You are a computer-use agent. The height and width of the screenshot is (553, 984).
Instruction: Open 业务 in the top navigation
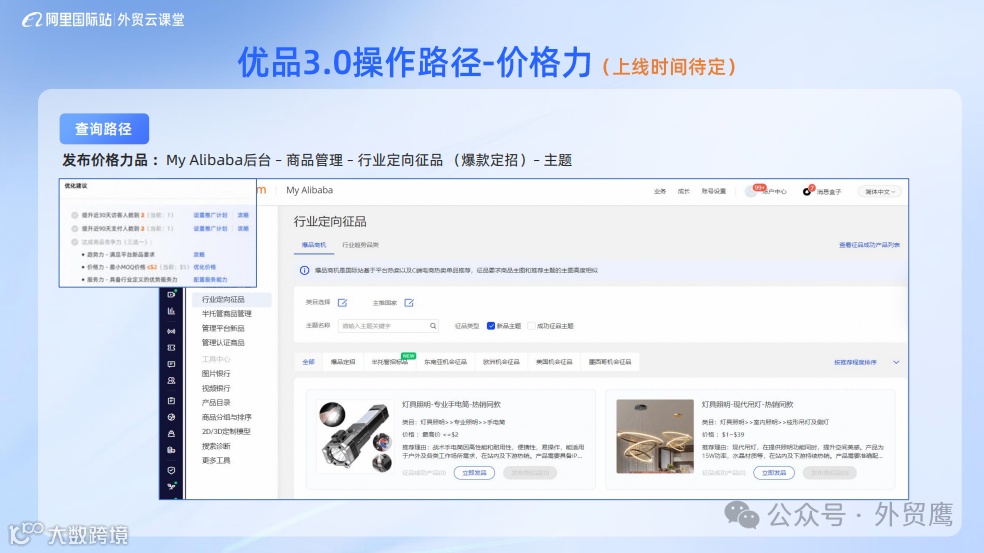point(660,191)
